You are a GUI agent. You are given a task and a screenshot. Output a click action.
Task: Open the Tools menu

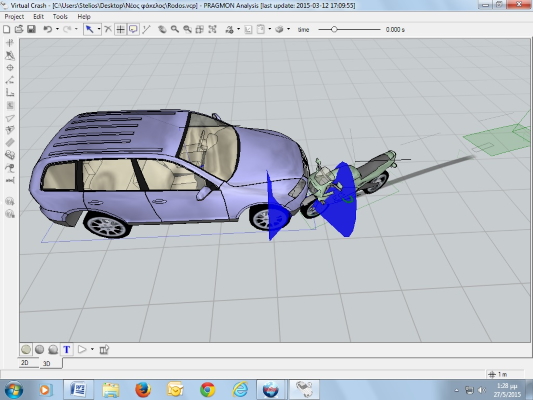coord(60,17)
